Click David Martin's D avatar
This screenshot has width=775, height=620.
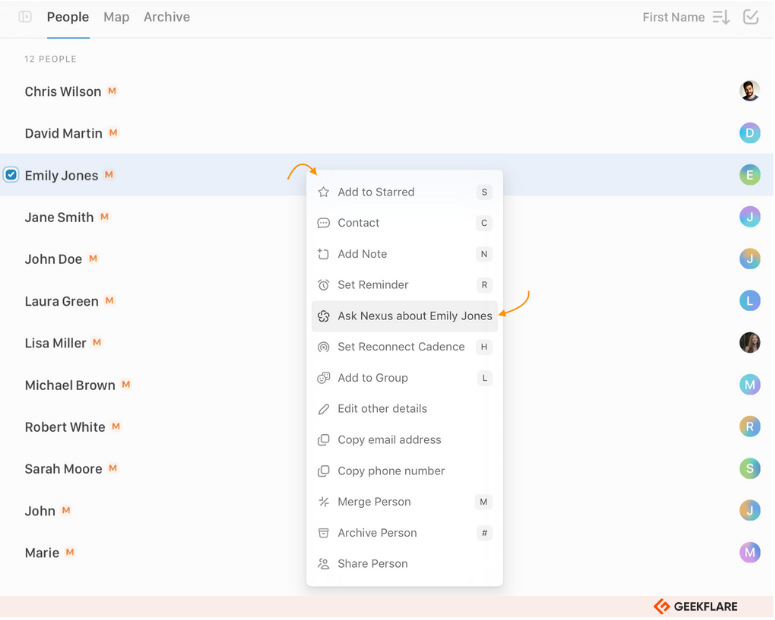749,133
